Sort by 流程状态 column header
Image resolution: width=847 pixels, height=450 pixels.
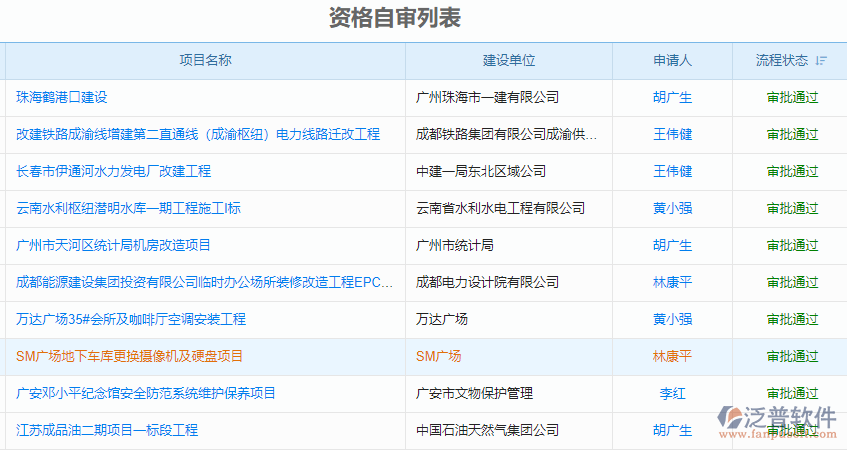pyautogui.click(x=782, y=61)
